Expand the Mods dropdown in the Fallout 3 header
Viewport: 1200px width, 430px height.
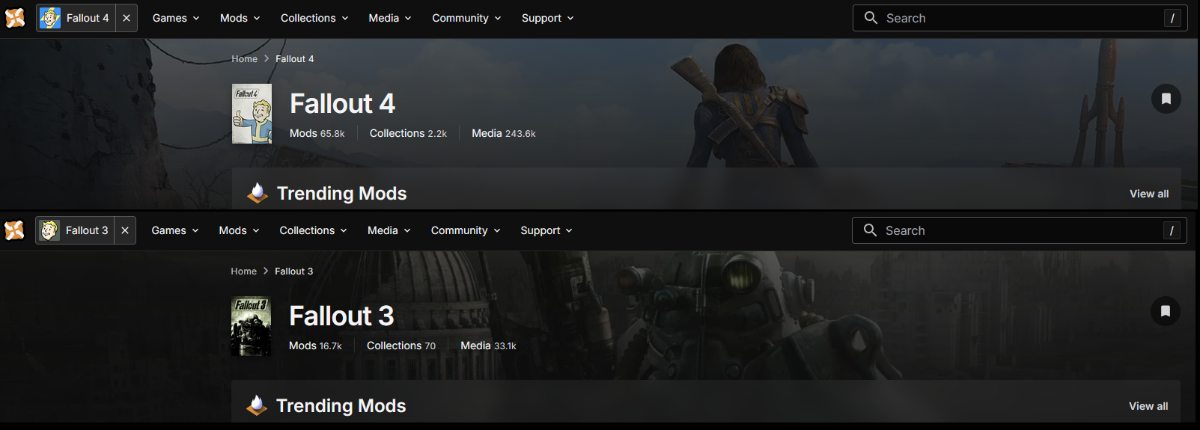(x=239, y=230)
